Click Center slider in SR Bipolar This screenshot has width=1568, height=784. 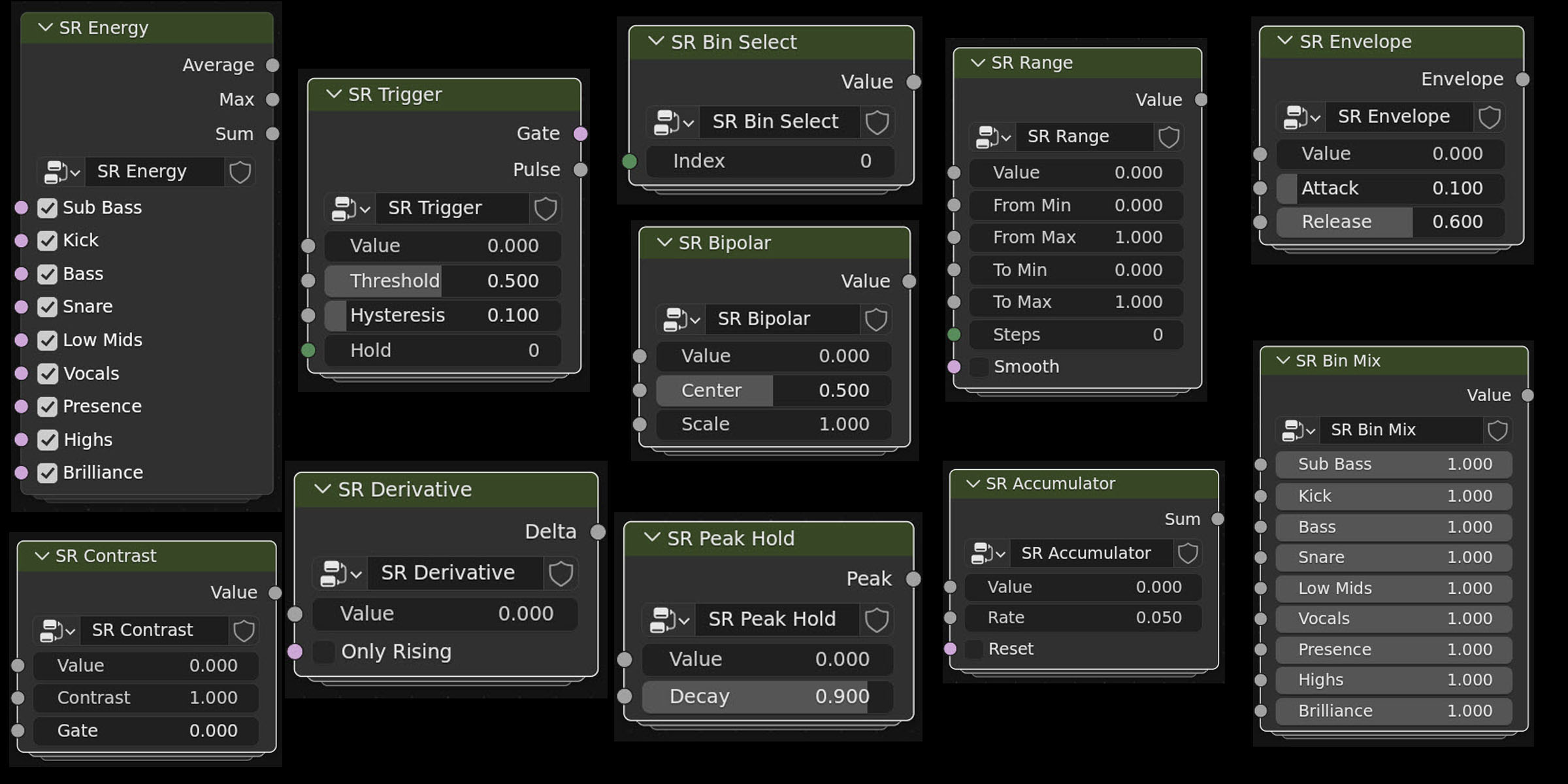pyautogui.click(x=774, y=391)
